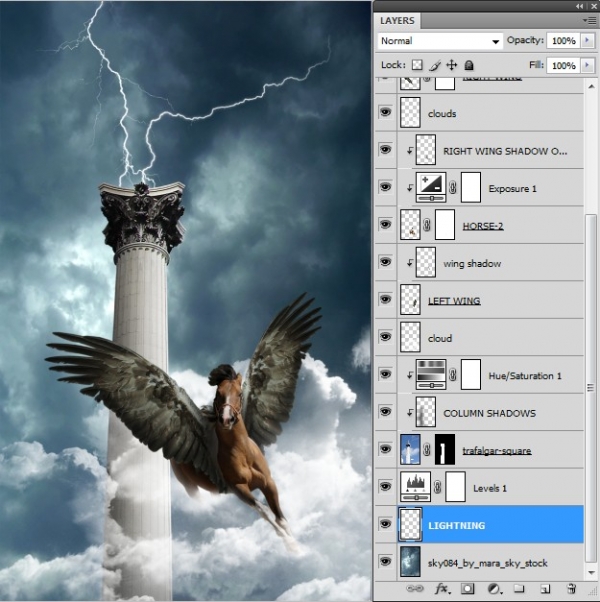Open the Layers panel options menu
Screen dimensions: 600x602
pyautogui.click(x=589, y=20)
